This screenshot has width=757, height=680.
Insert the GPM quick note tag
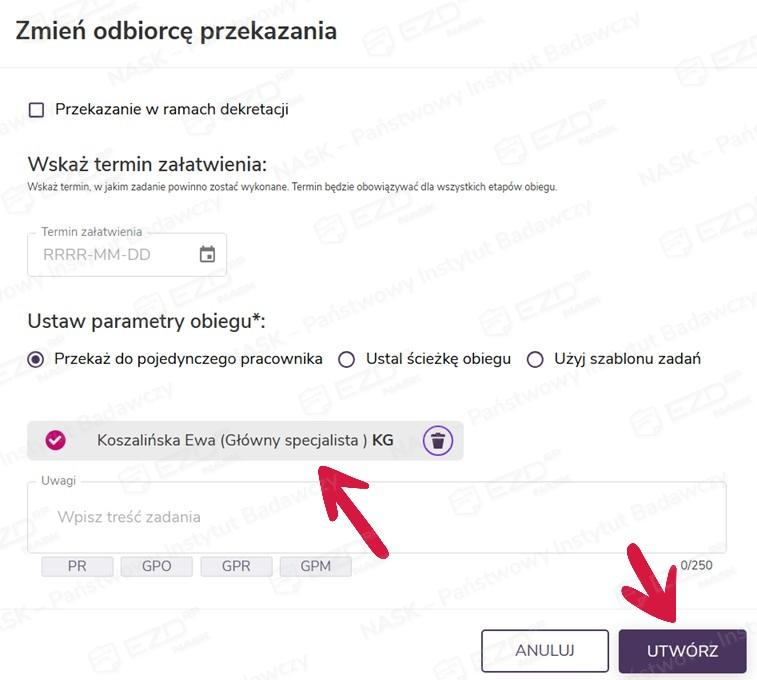(x=315, y=566)
